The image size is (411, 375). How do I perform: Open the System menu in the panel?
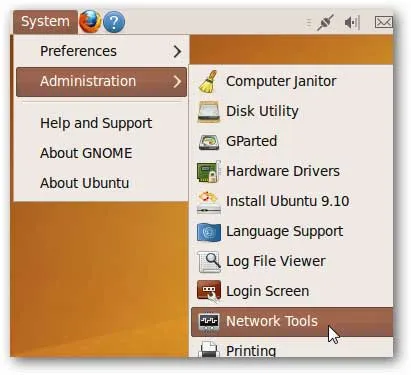click(x=45, y=22)
